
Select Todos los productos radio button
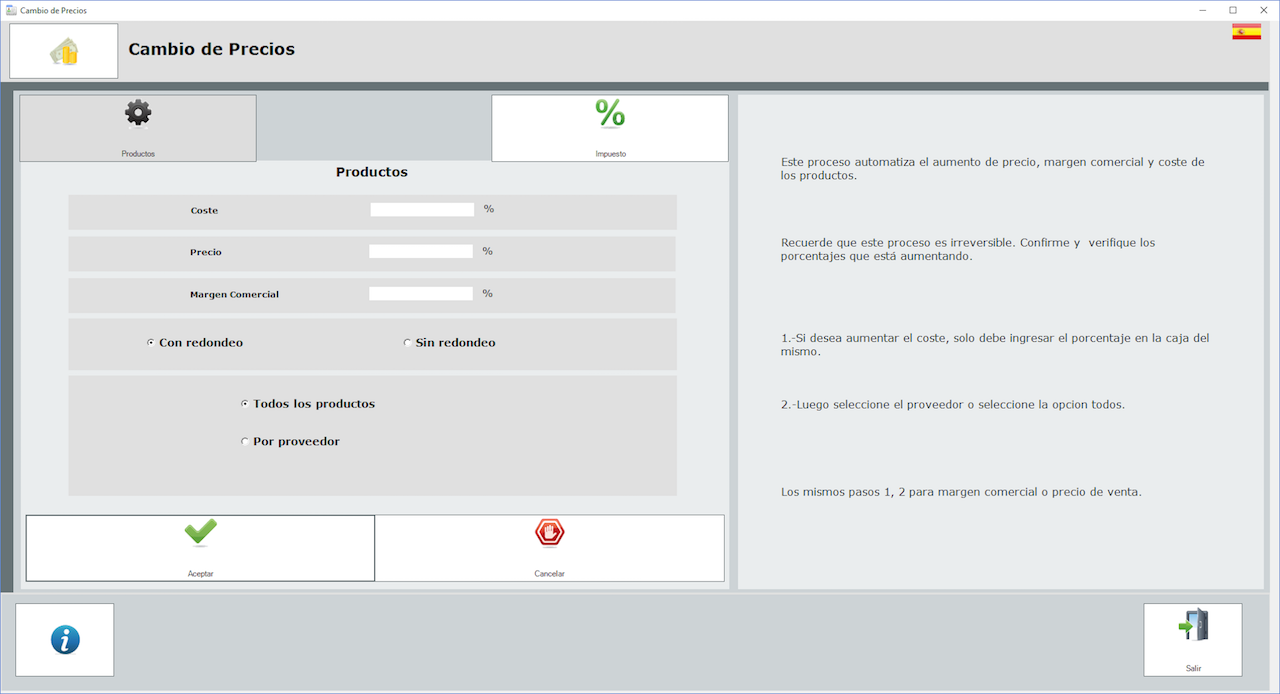(x=245, y=404)
